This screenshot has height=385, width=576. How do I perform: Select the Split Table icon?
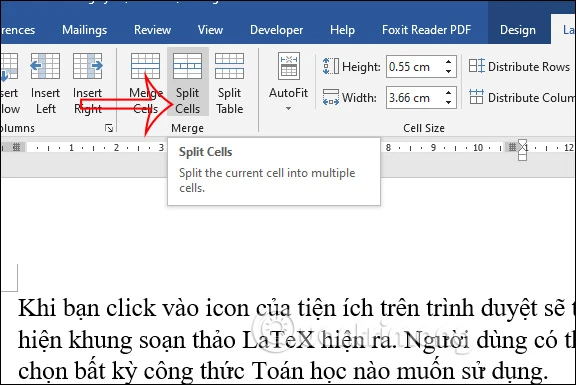[x=229, y=66]
